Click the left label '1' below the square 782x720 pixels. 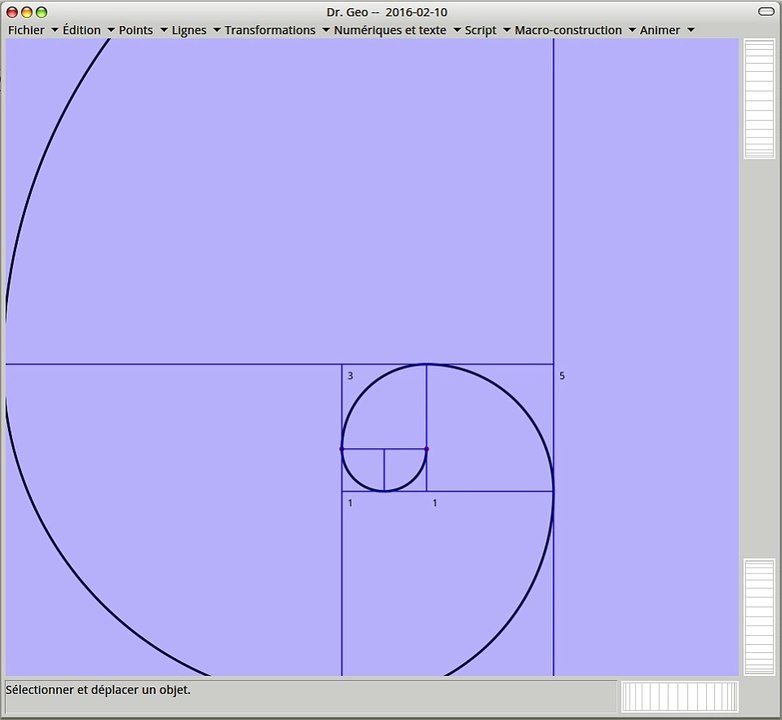(350, 503)
